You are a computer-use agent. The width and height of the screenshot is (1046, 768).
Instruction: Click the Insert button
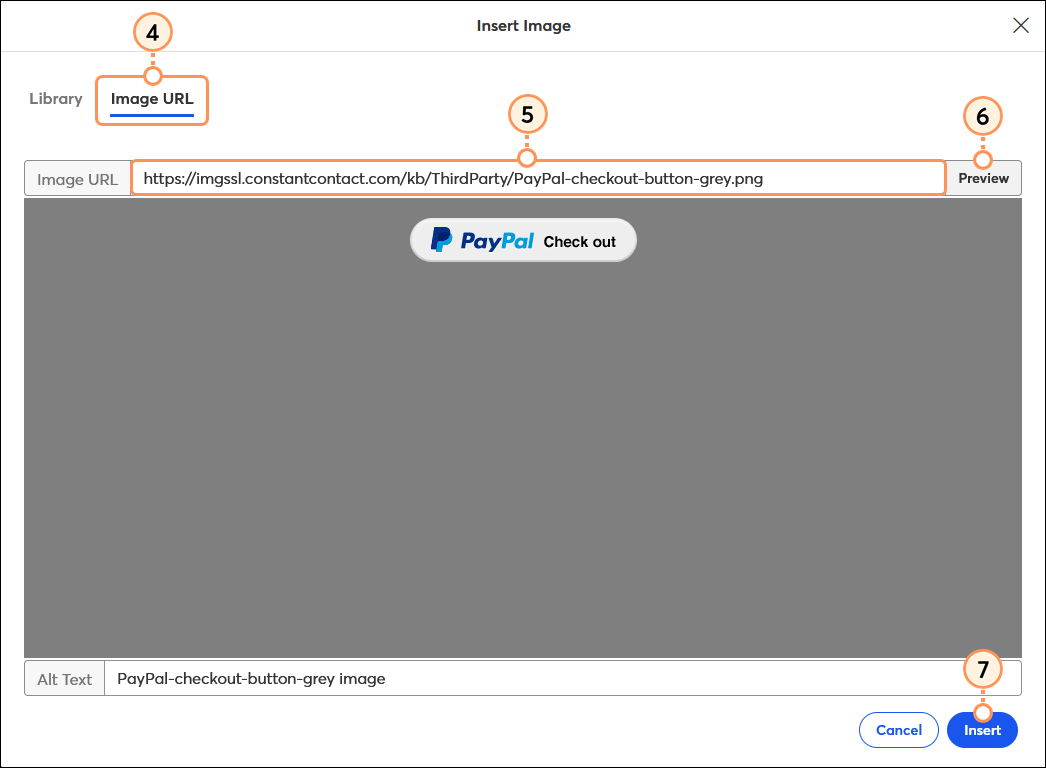coord(982,730)
